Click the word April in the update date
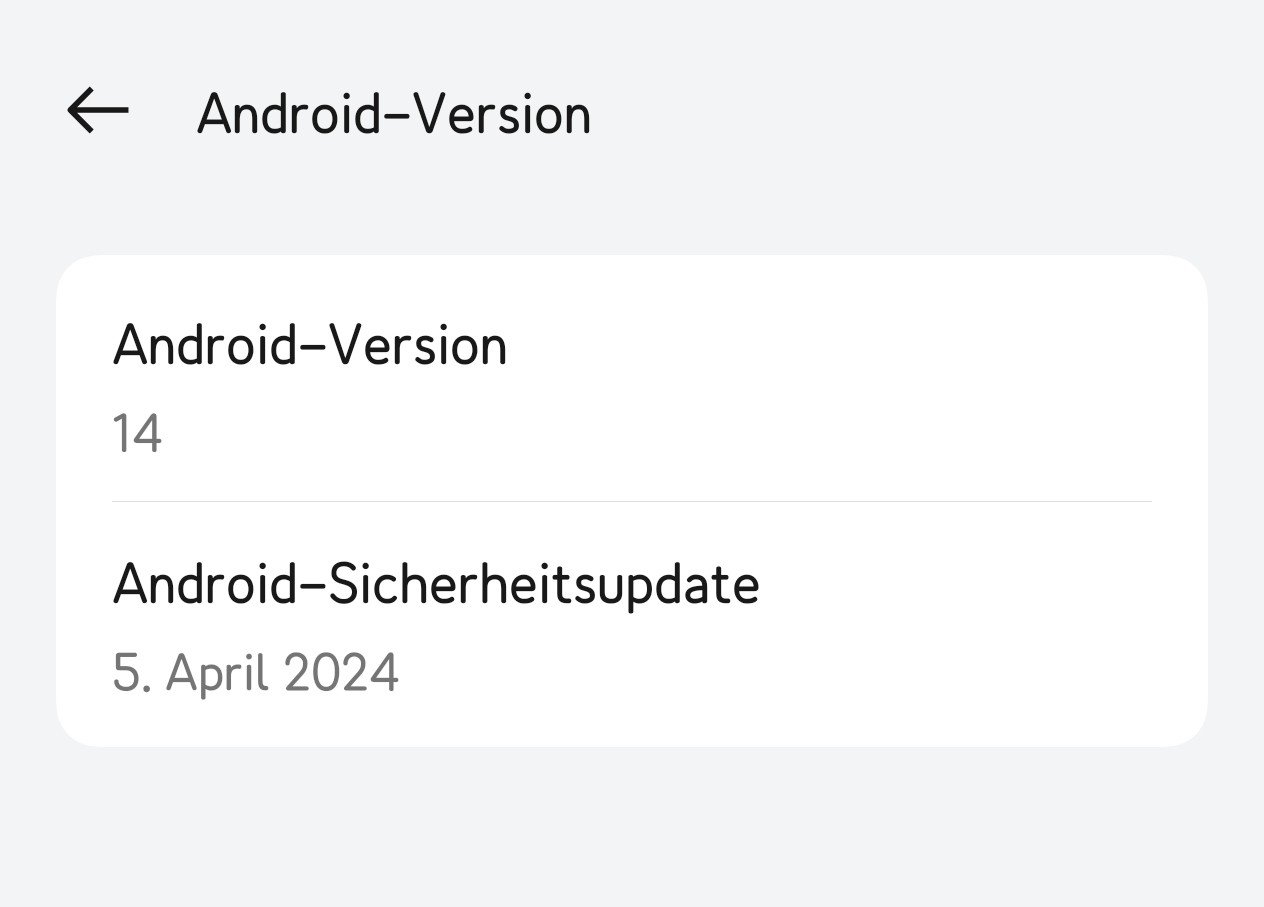The width and height of the screenshot is (1264, 907). tap(218, 672)
